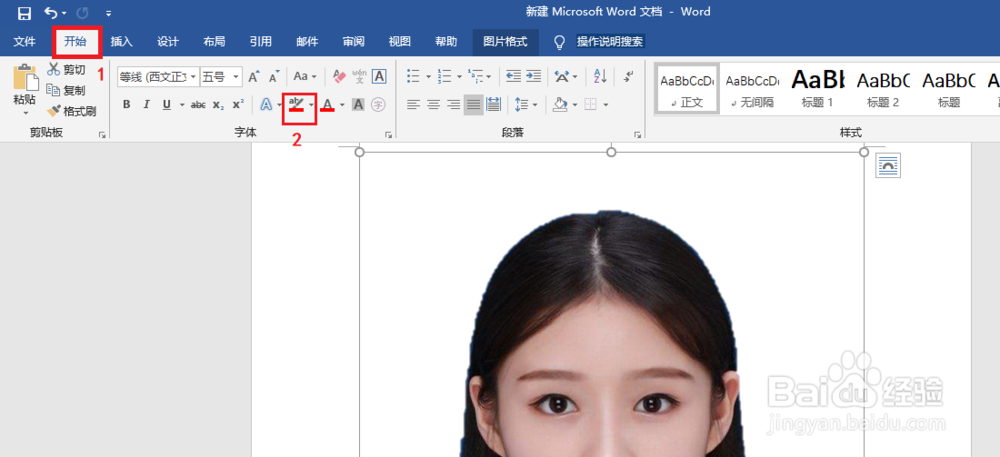Open the Undo history dropdown arrow

coord(64,13)
